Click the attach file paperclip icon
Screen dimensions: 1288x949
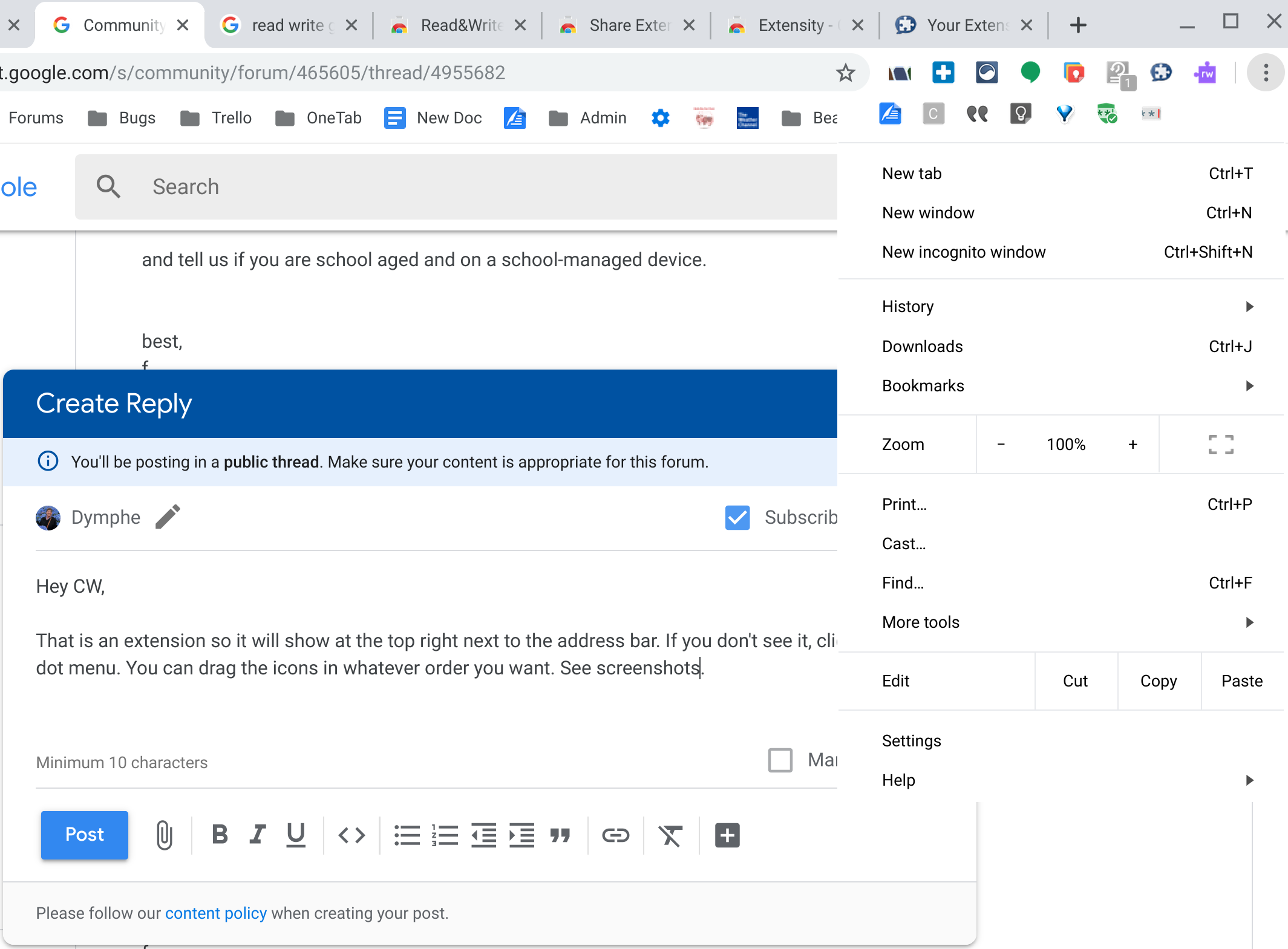164,835
